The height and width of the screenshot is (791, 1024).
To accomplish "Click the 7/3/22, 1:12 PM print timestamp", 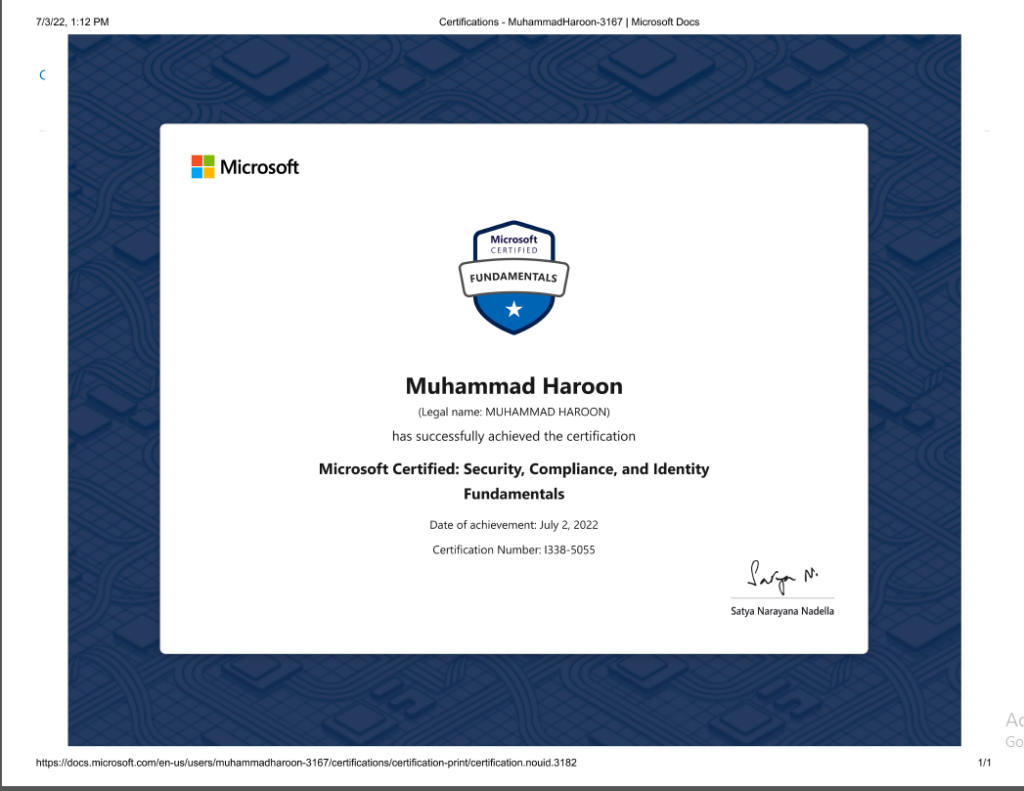I will coord(72,22).
